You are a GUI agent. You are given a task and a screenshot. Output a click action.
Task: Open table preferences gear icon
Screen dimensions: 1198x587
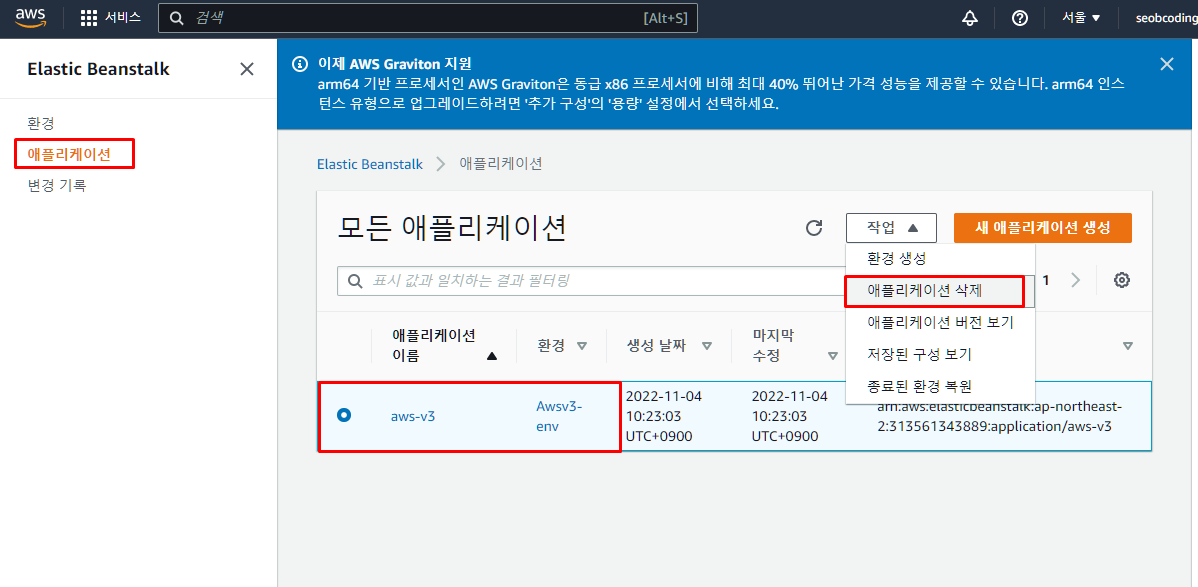[1122, 280]
